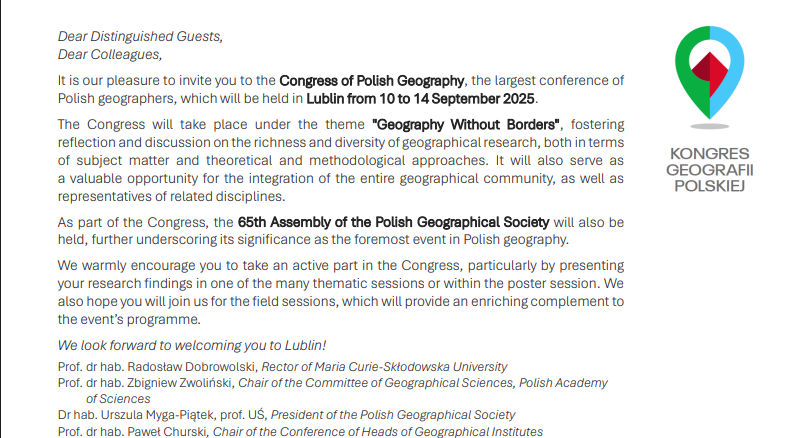This screenshot has height=438, width=792.
Task: Click the "KONGRES GEOGRAFII POLSKIEJ" logo text
Action: pyautogui.click(x=711, y=170)
